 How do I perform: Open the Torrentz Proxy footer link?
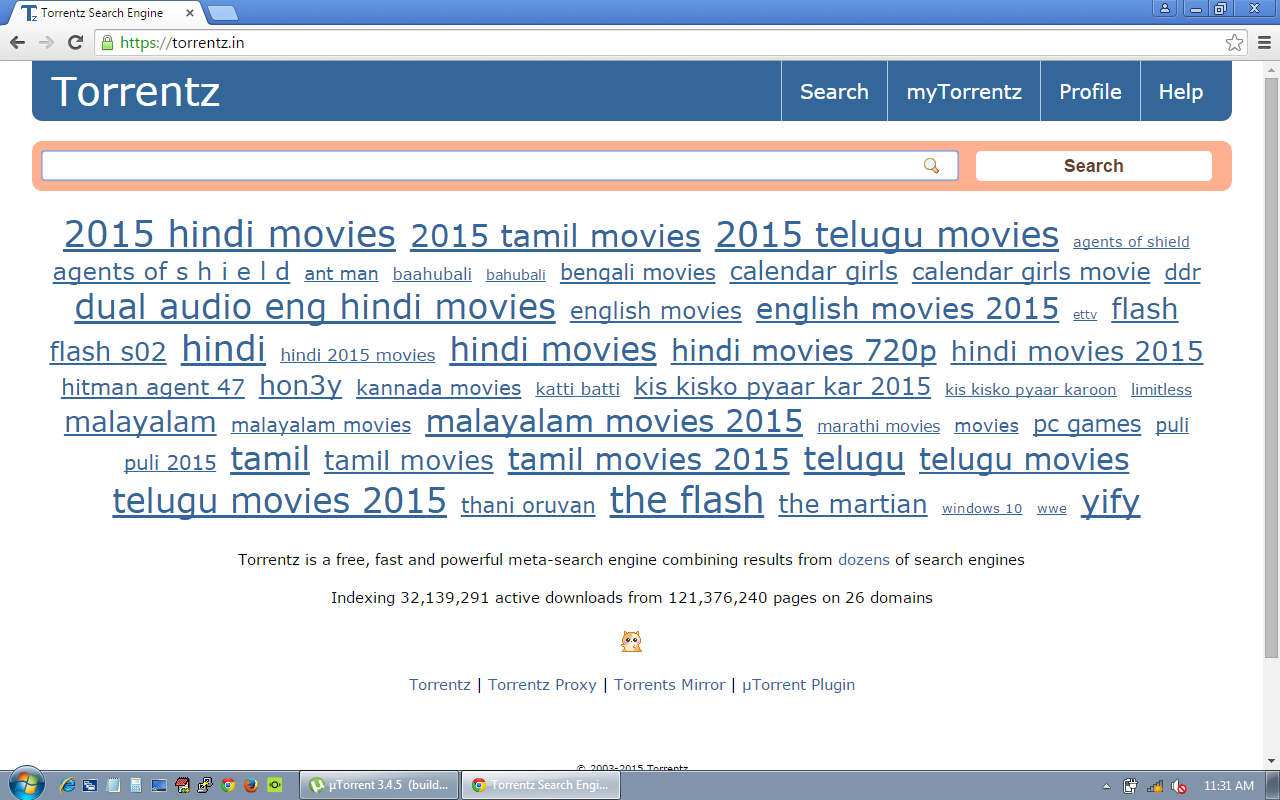(542, 685)
